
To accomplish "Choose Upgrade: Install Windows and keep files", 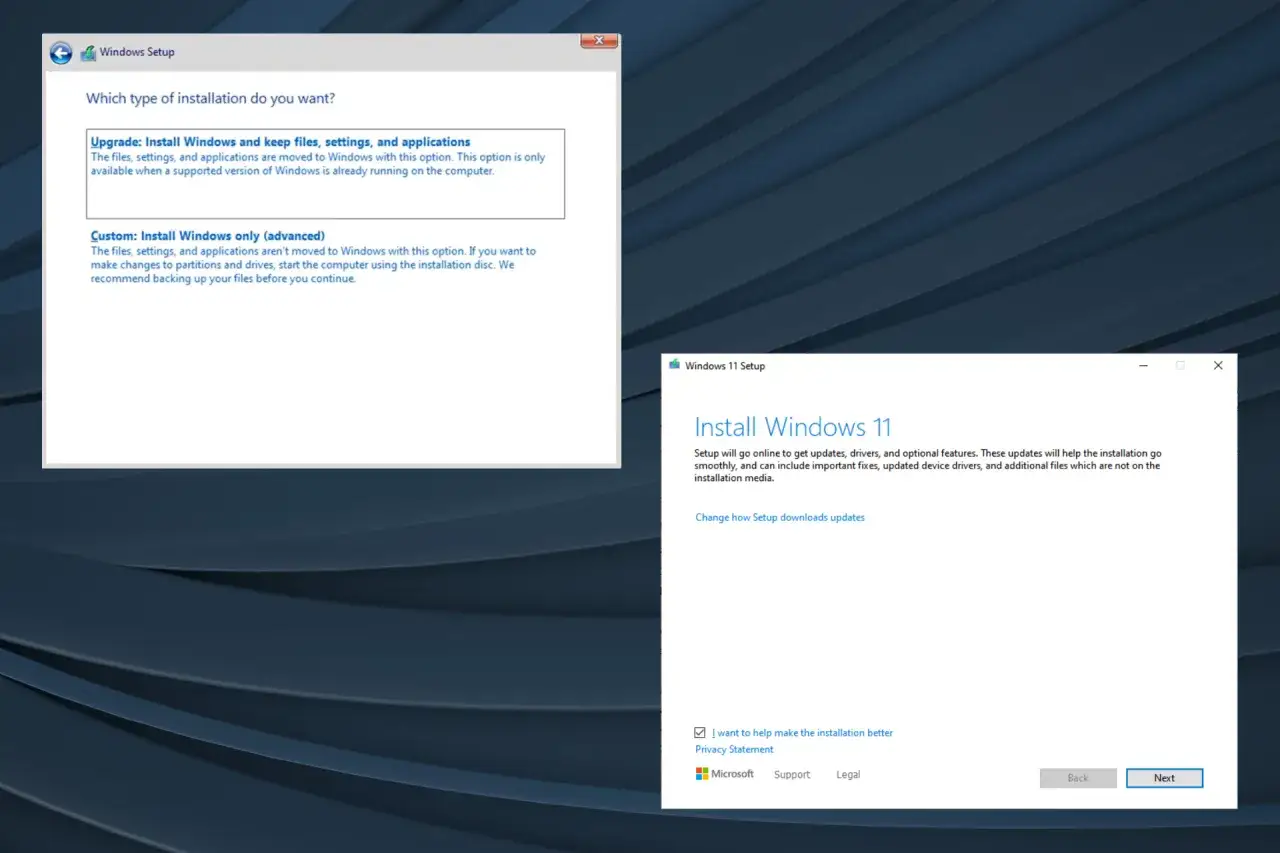I will [x=325, y=173].
